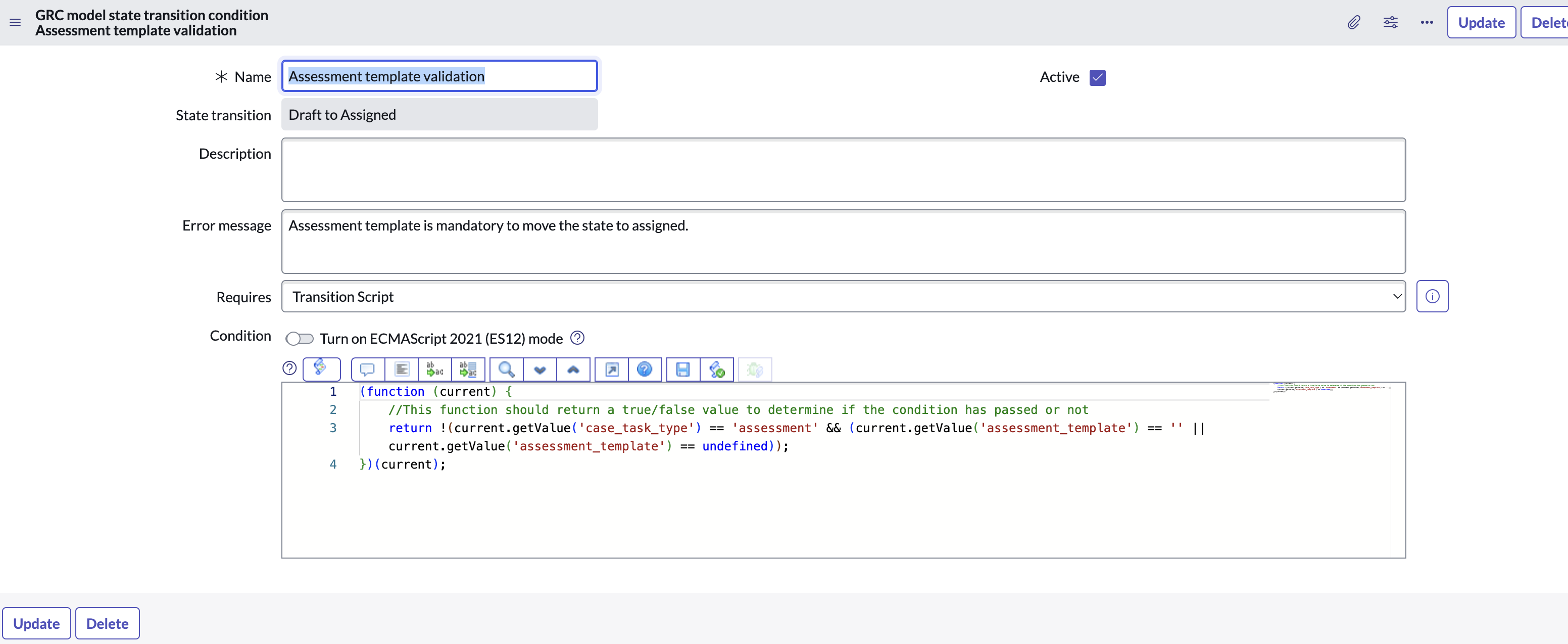This screenshot has height=644, width=1568.
Task: Show info for the Requires field
Action: [1432, 297]
